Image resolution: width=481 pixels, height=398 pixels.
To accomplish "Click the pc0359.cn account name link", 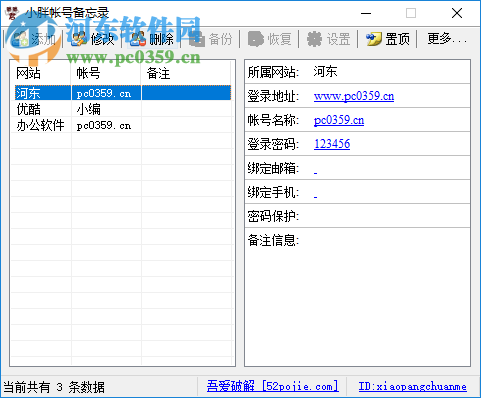I will point(339,120).
